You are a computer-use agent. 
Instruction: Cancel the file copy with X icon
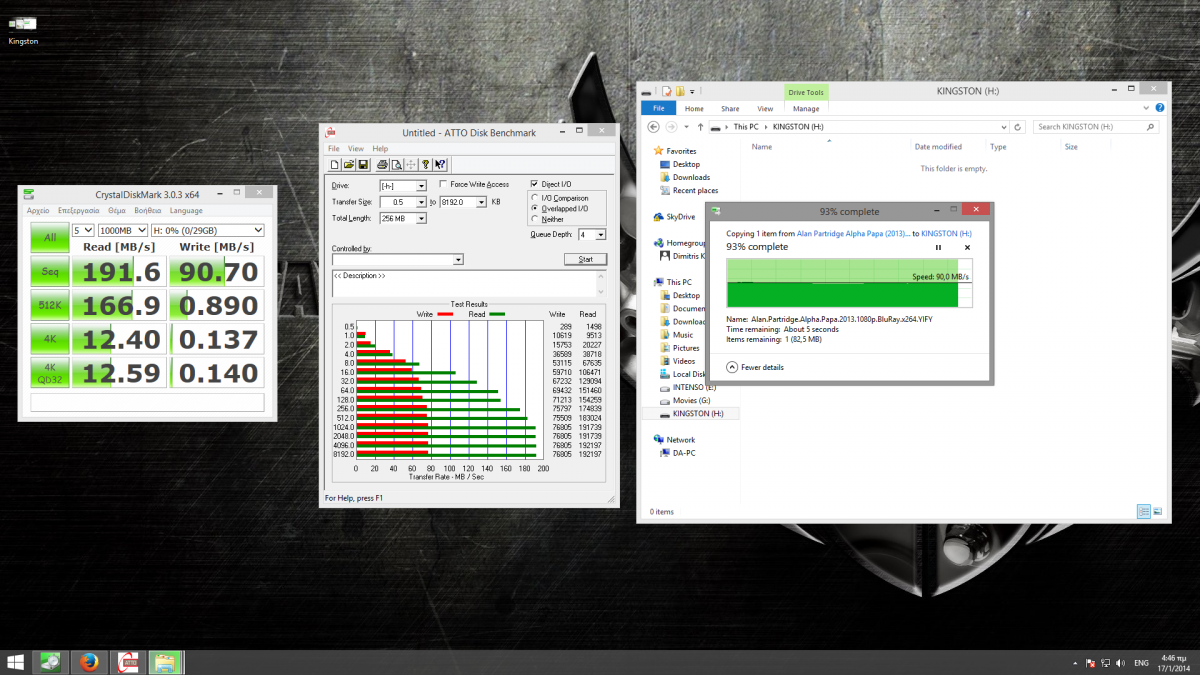tap(967, 247)
